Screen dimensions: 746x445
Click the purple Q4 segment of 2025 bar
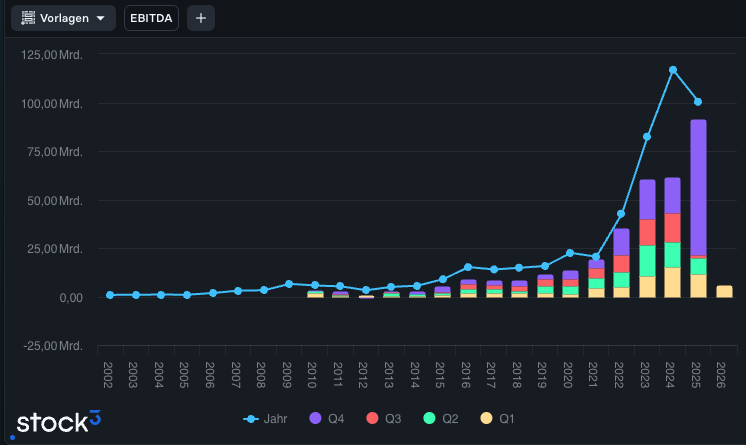pos(698,188)
